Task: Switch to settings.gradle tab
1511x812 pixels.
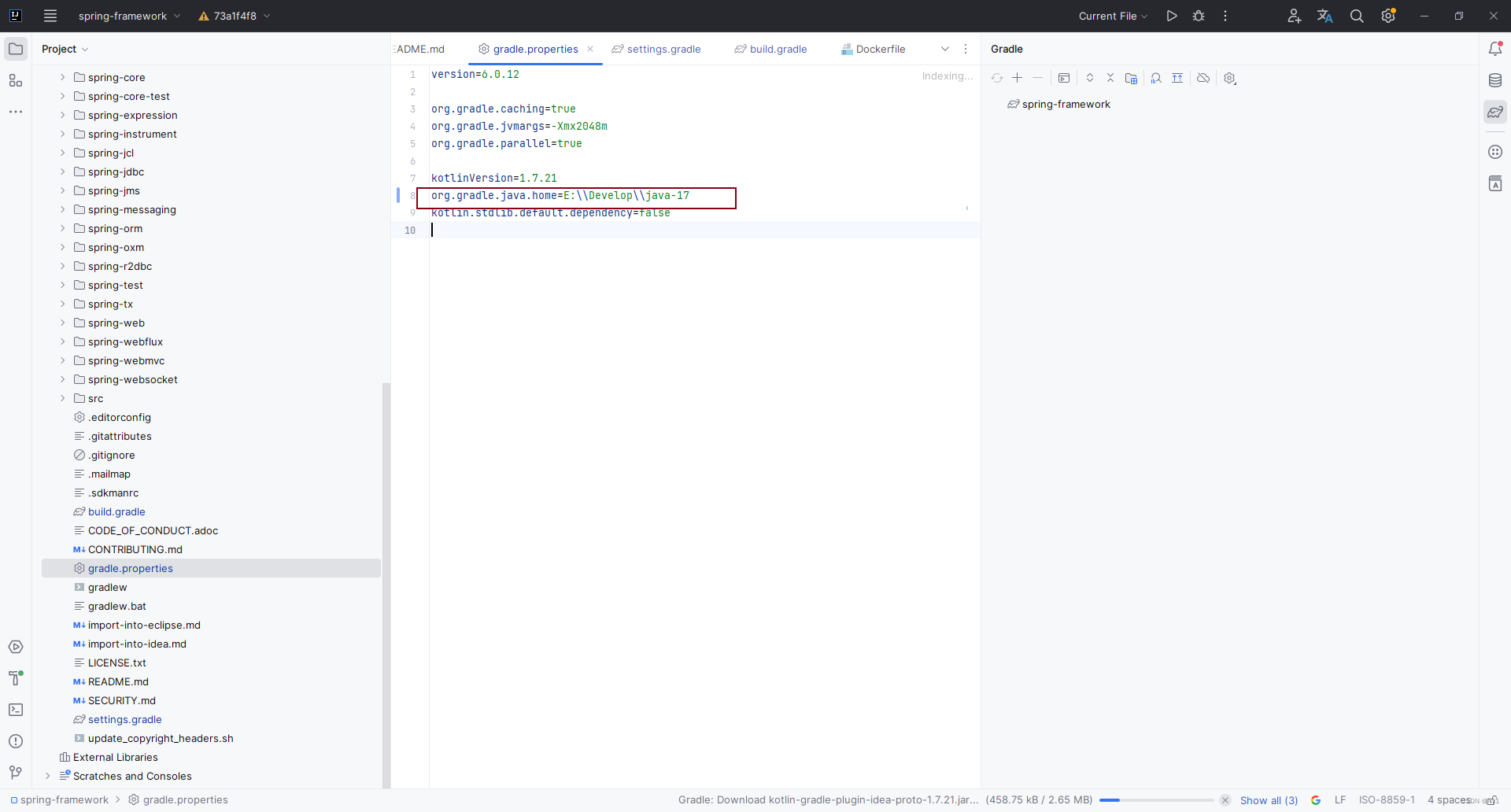Action: tap(656, 49)
